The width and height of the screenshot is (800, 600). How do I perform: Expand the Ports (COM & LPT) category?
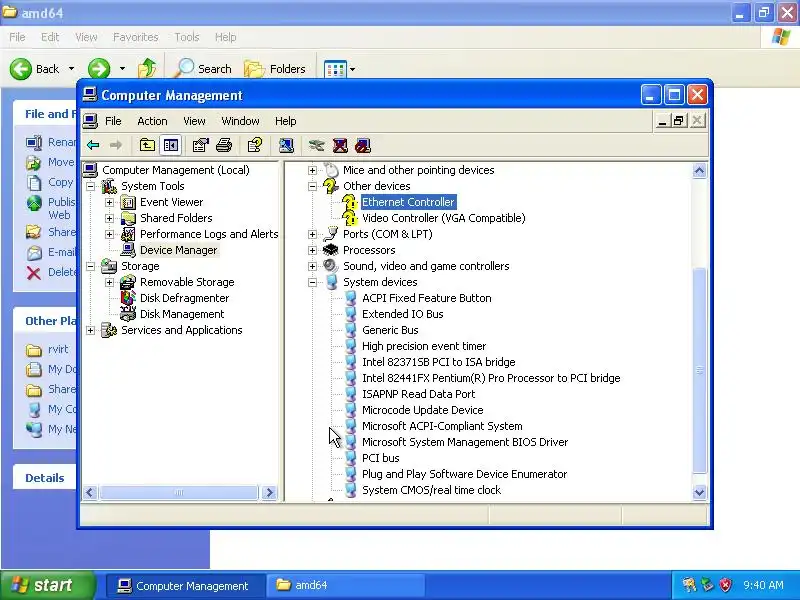[312, 234]
